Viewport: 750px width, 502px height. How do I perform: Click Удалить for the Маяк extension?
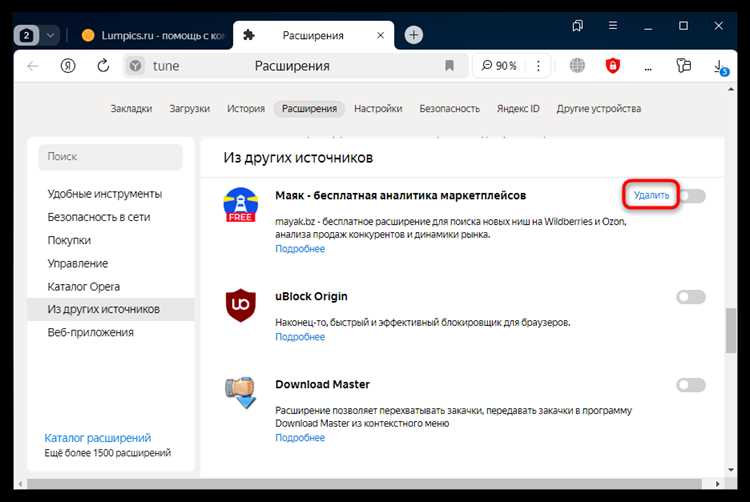tap(651, 195)
